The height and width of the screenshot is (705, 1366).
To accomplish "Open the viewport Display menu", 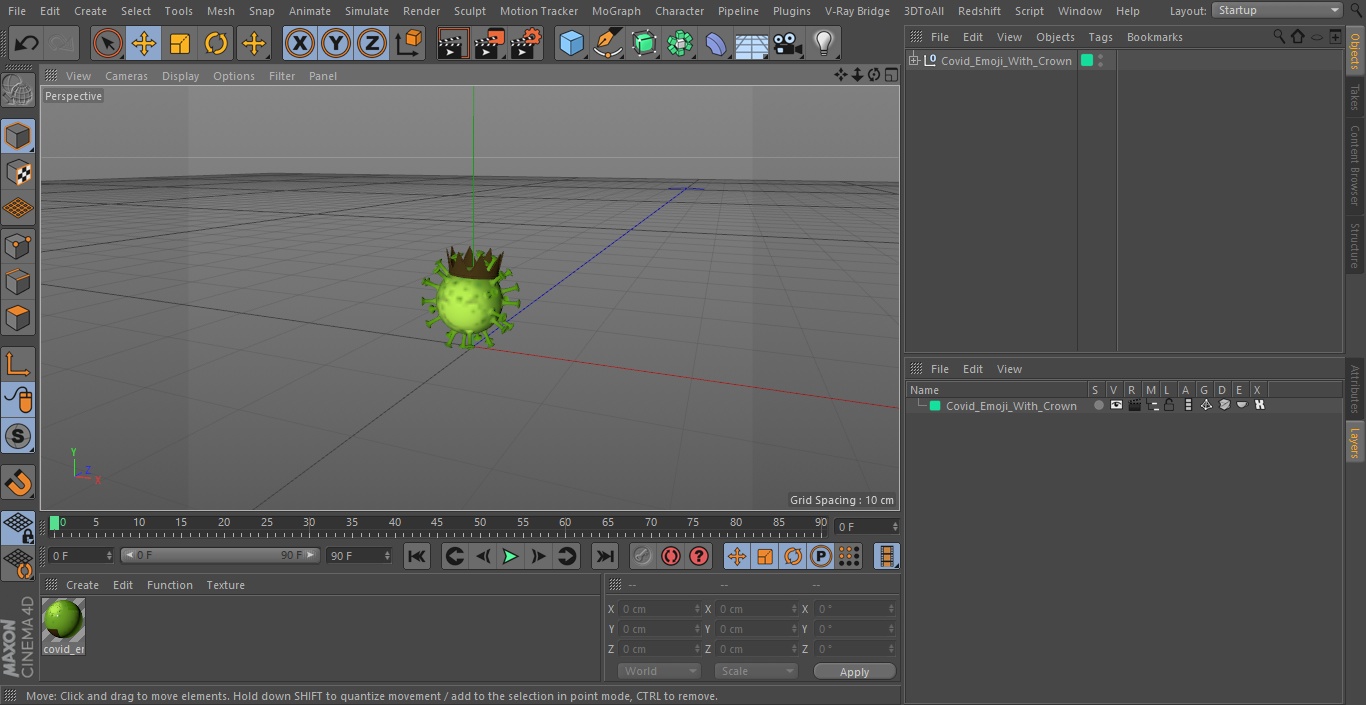I will pos(181,76).
